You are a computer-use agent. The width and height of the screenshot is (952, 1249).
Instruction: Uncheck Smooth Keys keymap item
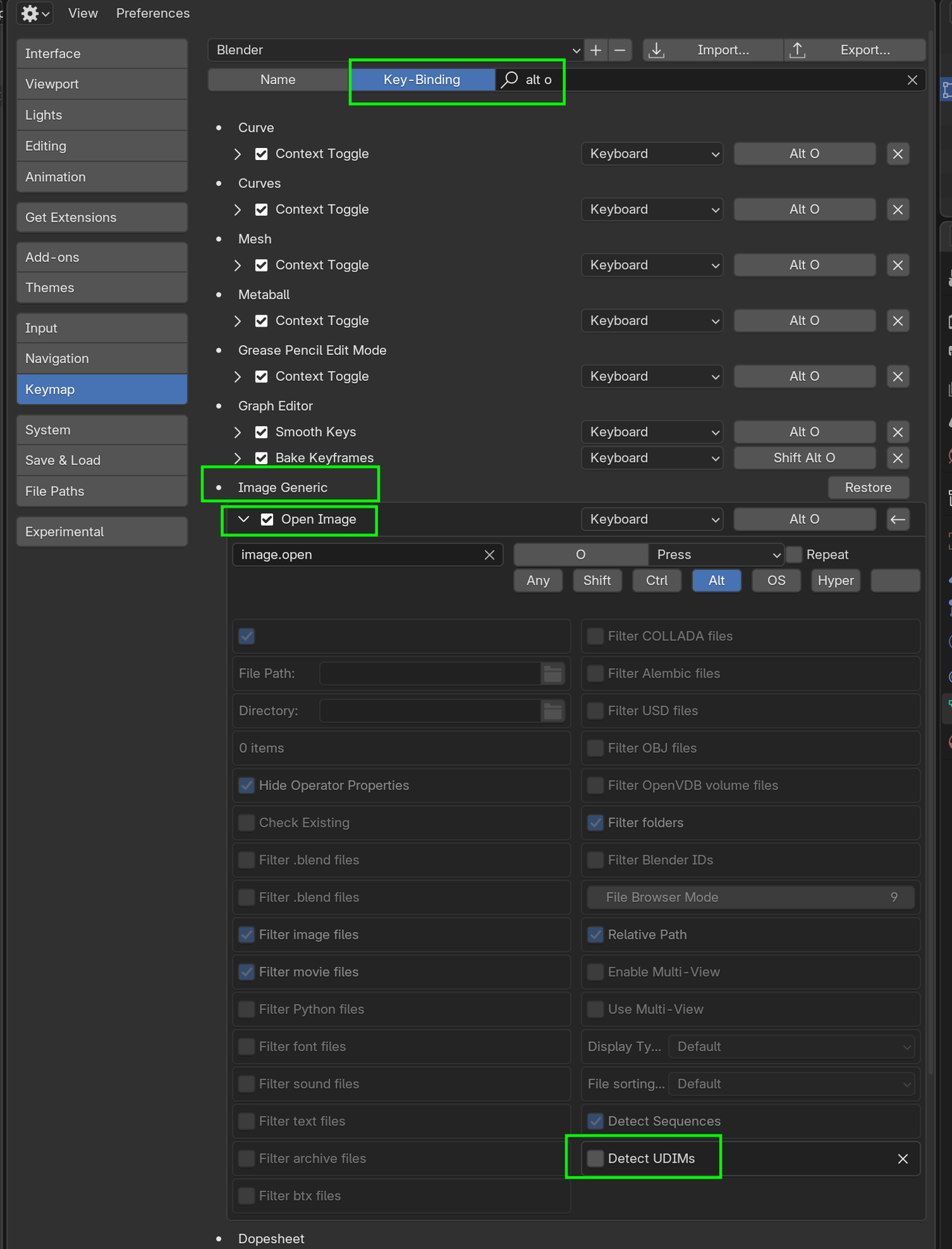[262, 432]
